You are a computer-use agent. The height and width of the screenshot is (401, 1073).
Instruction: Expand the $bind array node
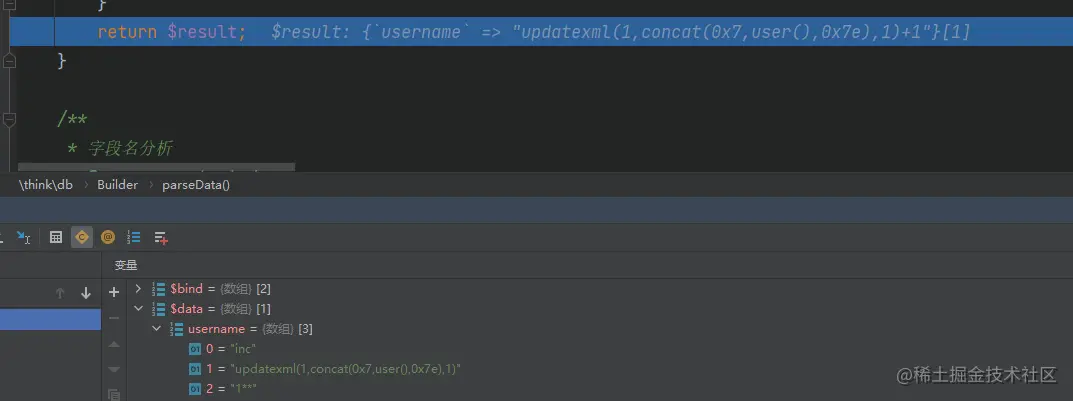pos(138,289)
